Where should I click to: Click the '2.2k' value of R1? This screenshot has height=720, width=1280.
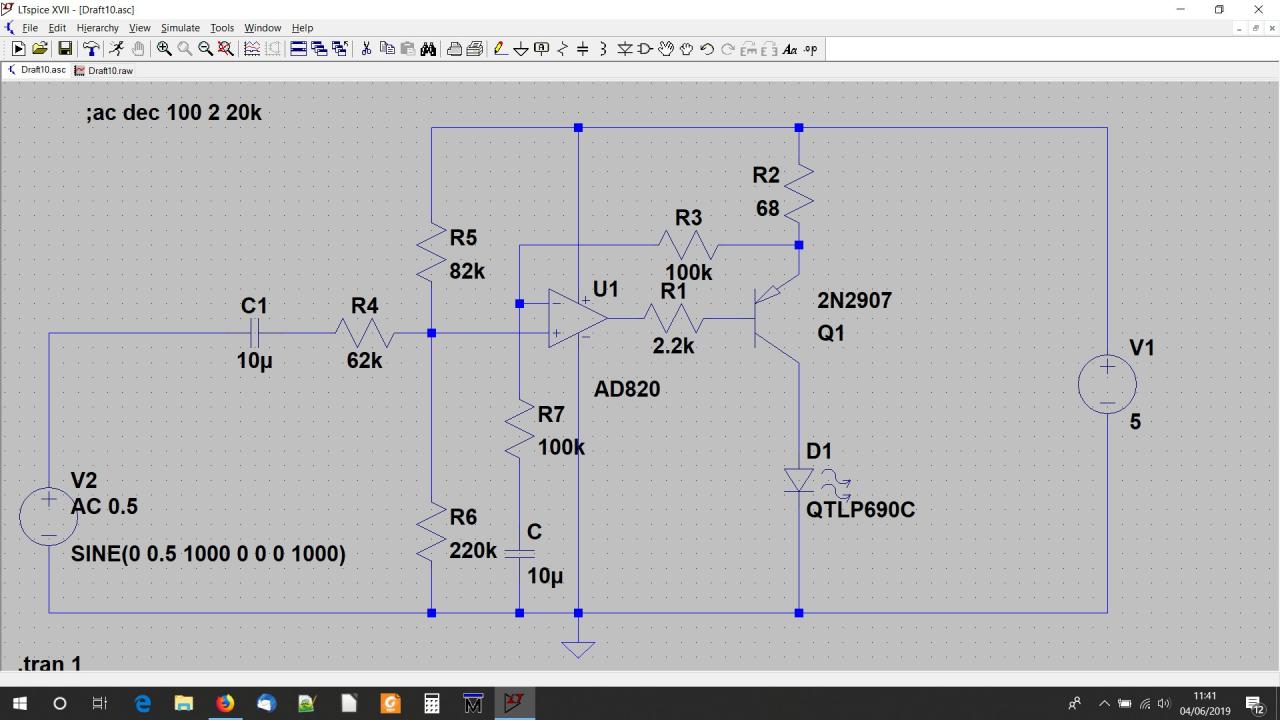[x=673, y=345]
